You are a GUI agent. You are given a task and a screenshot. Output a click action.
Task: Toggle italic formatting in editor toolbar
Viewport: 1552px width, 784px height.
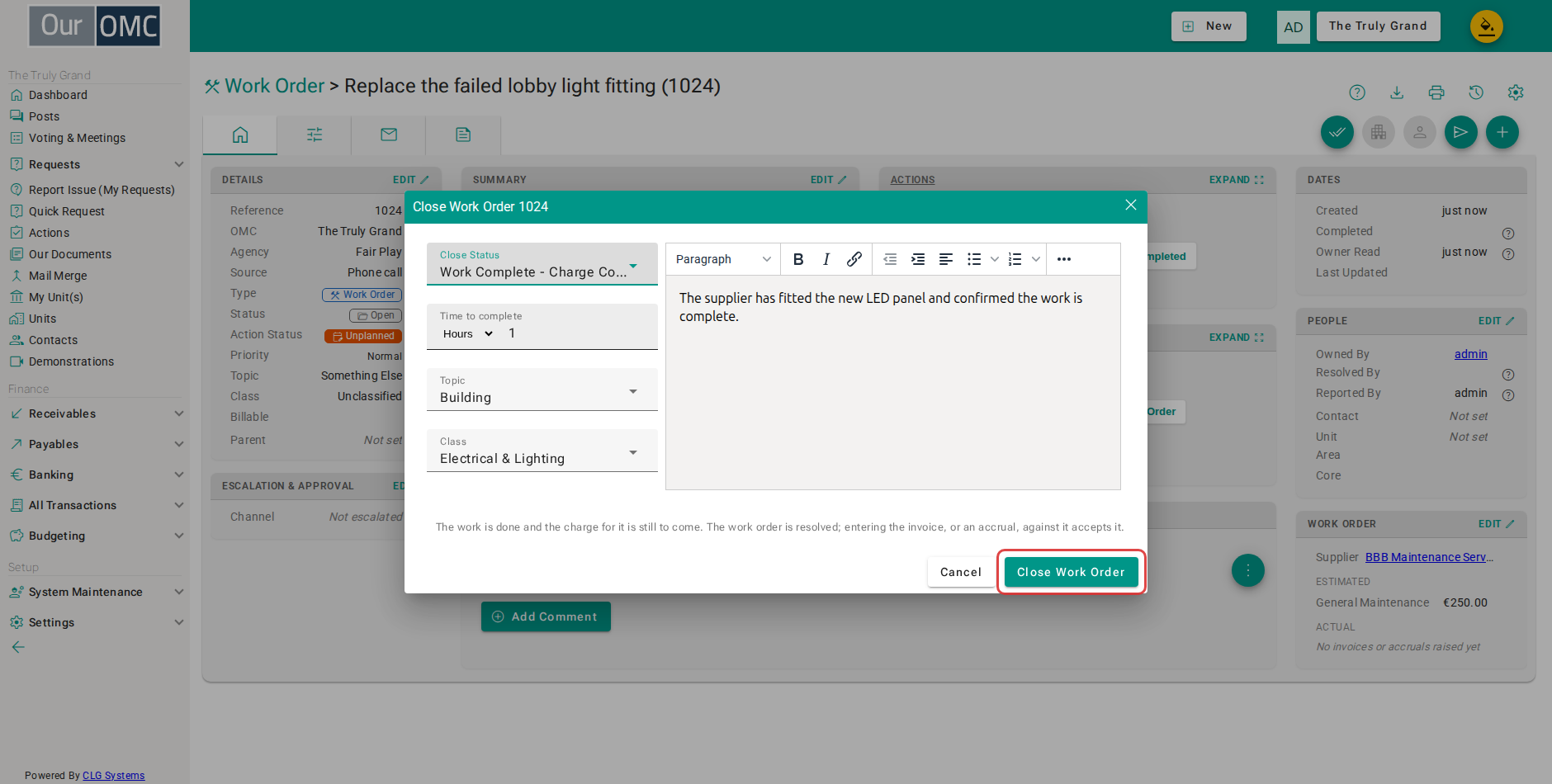pyautogui.click(x=826, y=259)
